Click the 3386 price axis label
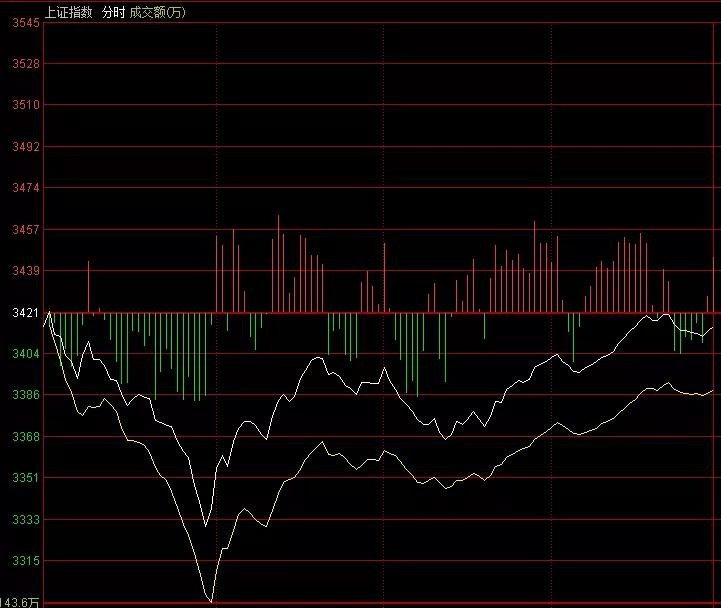Screen dimensions: 721x608 click(x=26, y=395)
